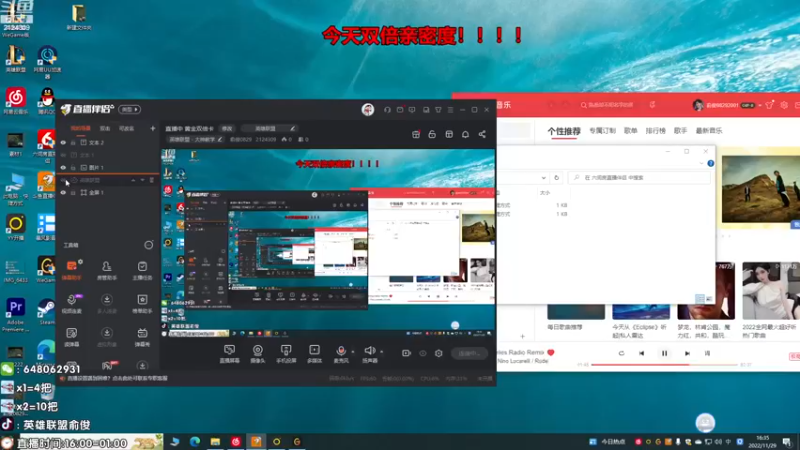Go to previous track in music player
This screenshot has height=450, width=800.
coord(642,353)
